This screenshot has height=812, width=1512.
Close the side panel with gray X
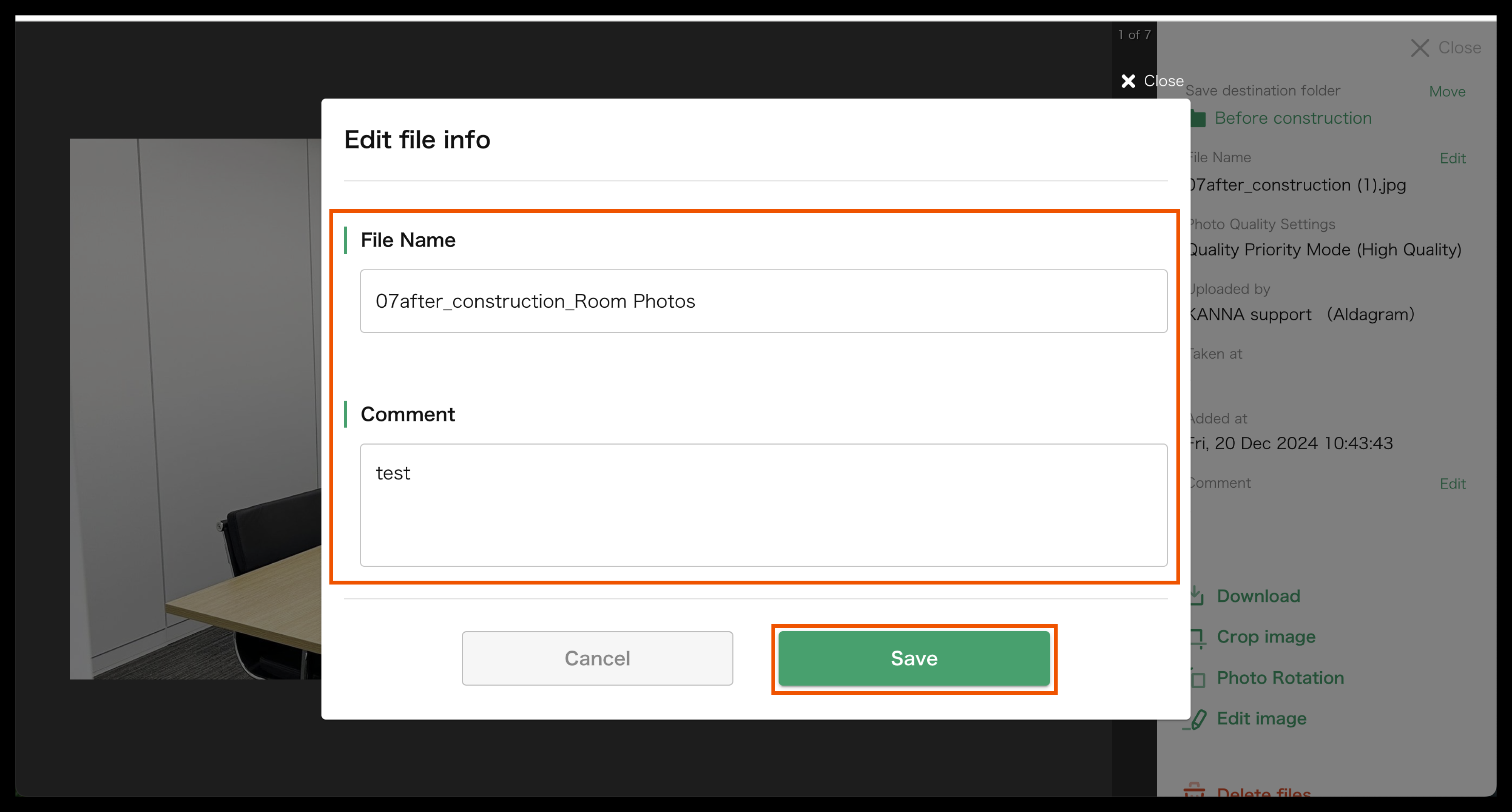coord(1420,48)
